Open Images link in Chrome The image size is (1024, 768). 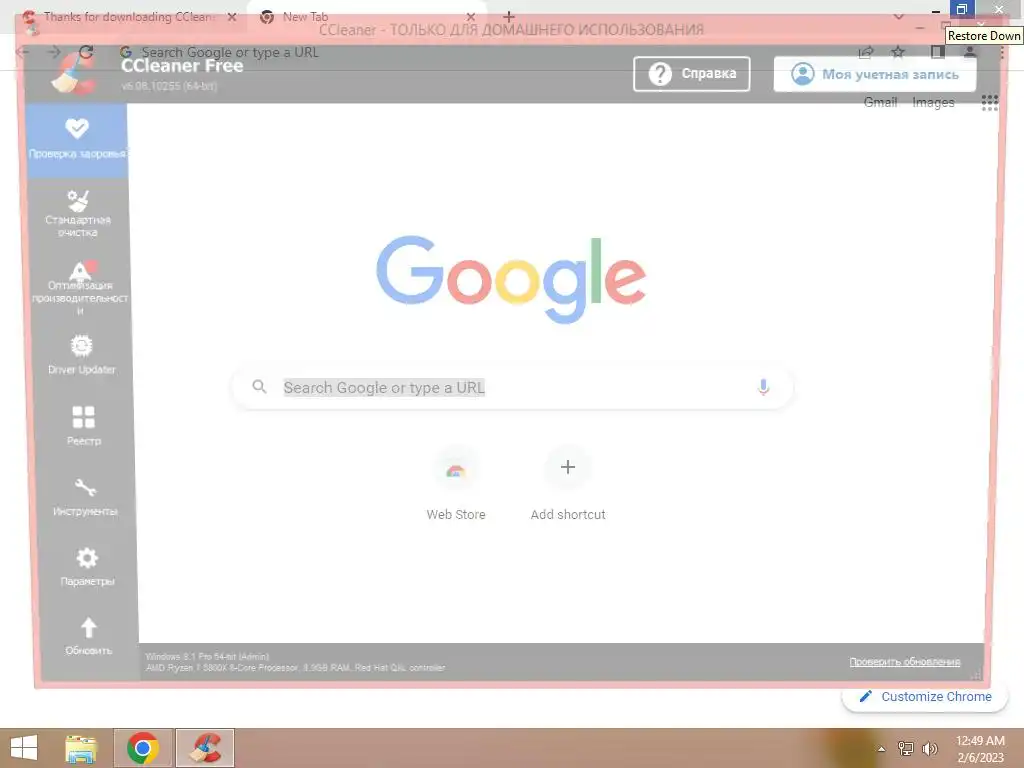click(x=933, y=103)
